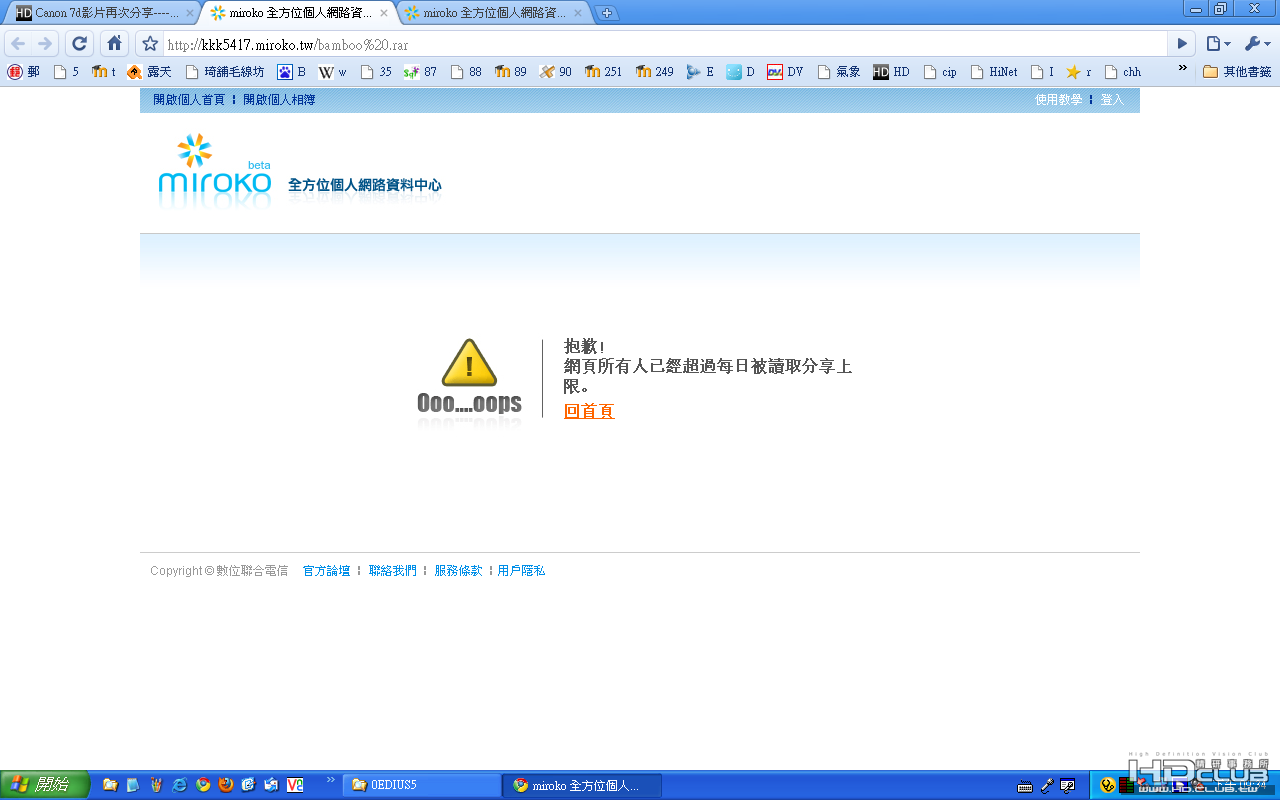Open the star bookmark labeled r

(1079, 72)
